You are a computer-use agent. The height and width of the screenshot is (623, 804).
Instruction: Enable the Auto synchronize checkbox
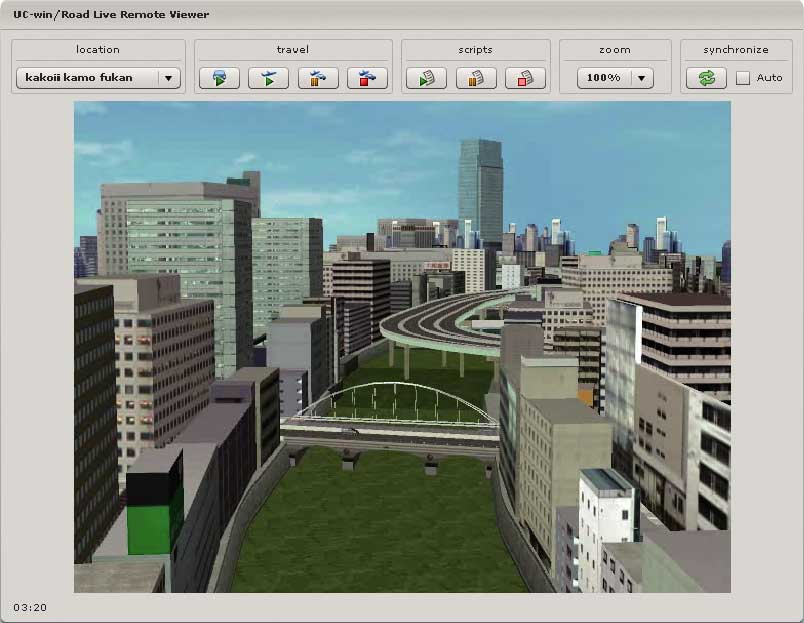(742, 78)
